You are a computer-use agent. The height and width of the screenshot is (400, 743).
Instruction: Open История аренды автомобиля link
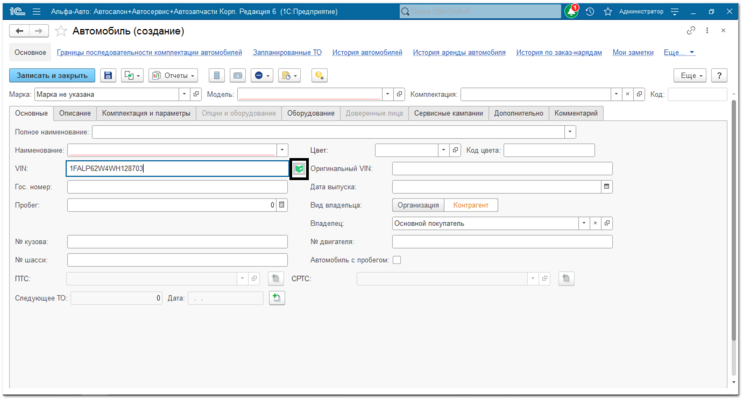pyautogui.click(x=459, y=53)
